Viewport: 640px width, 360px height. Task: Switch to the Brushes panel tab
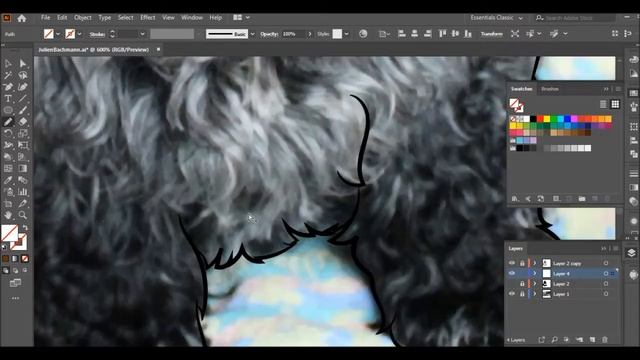550,89
